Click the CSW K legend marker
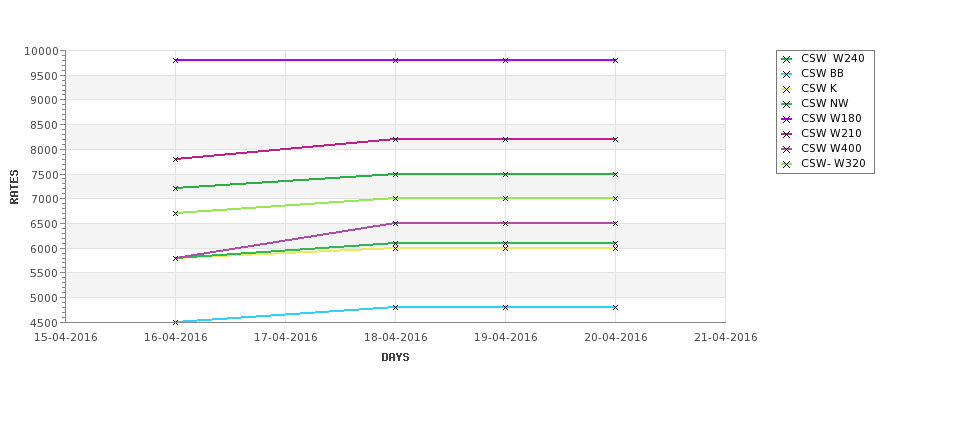This screenshot has height=429, width=975. [787, 89]
